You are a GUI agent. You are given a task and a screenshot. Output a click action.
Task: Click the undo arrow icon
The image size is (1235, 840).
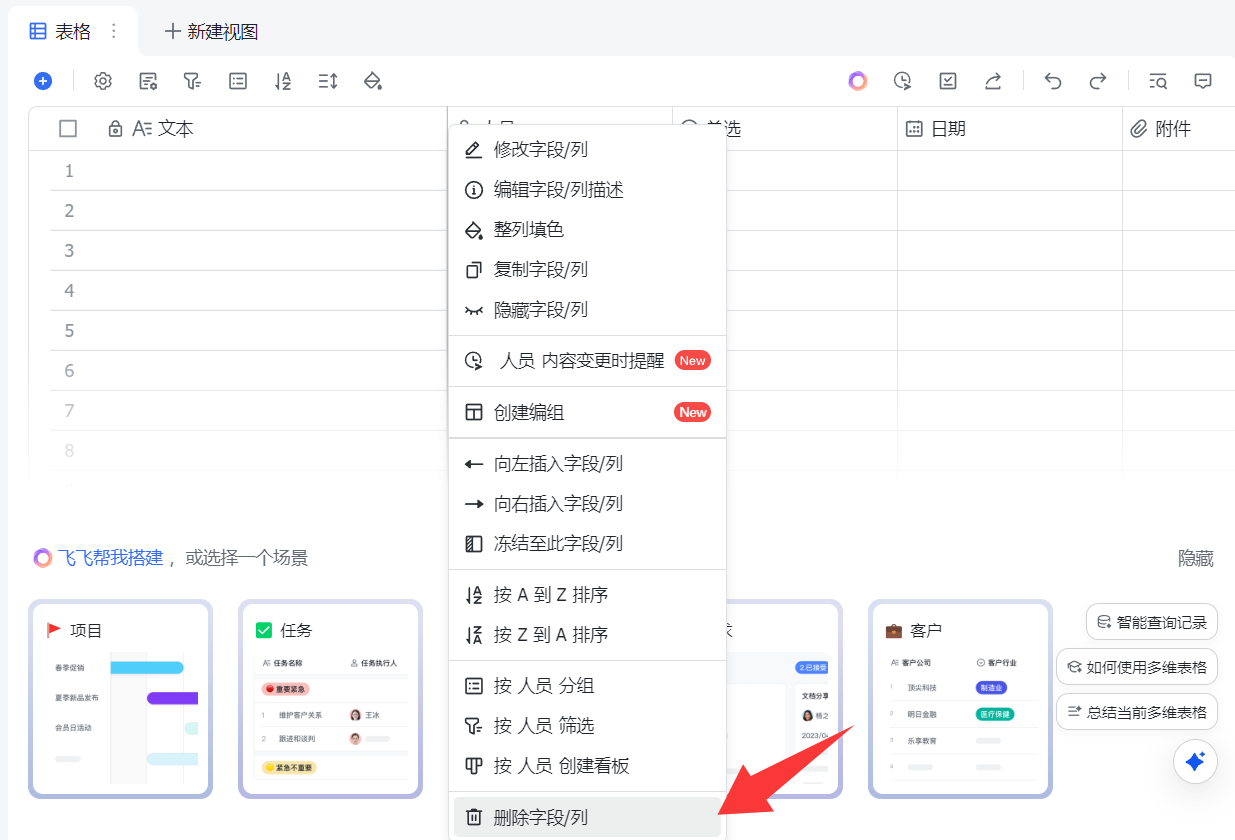1052,81
